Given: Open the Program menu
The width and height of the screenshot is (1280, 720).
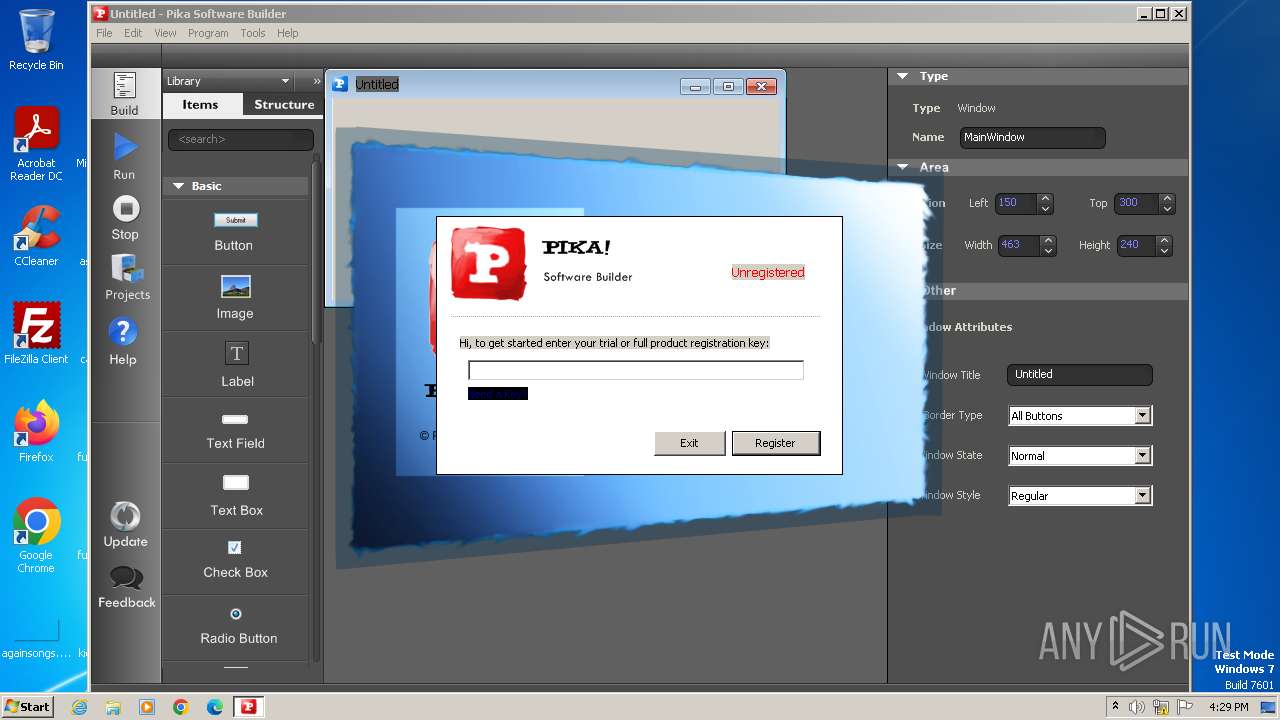Looking at the screenshot, I should [208, 33].
